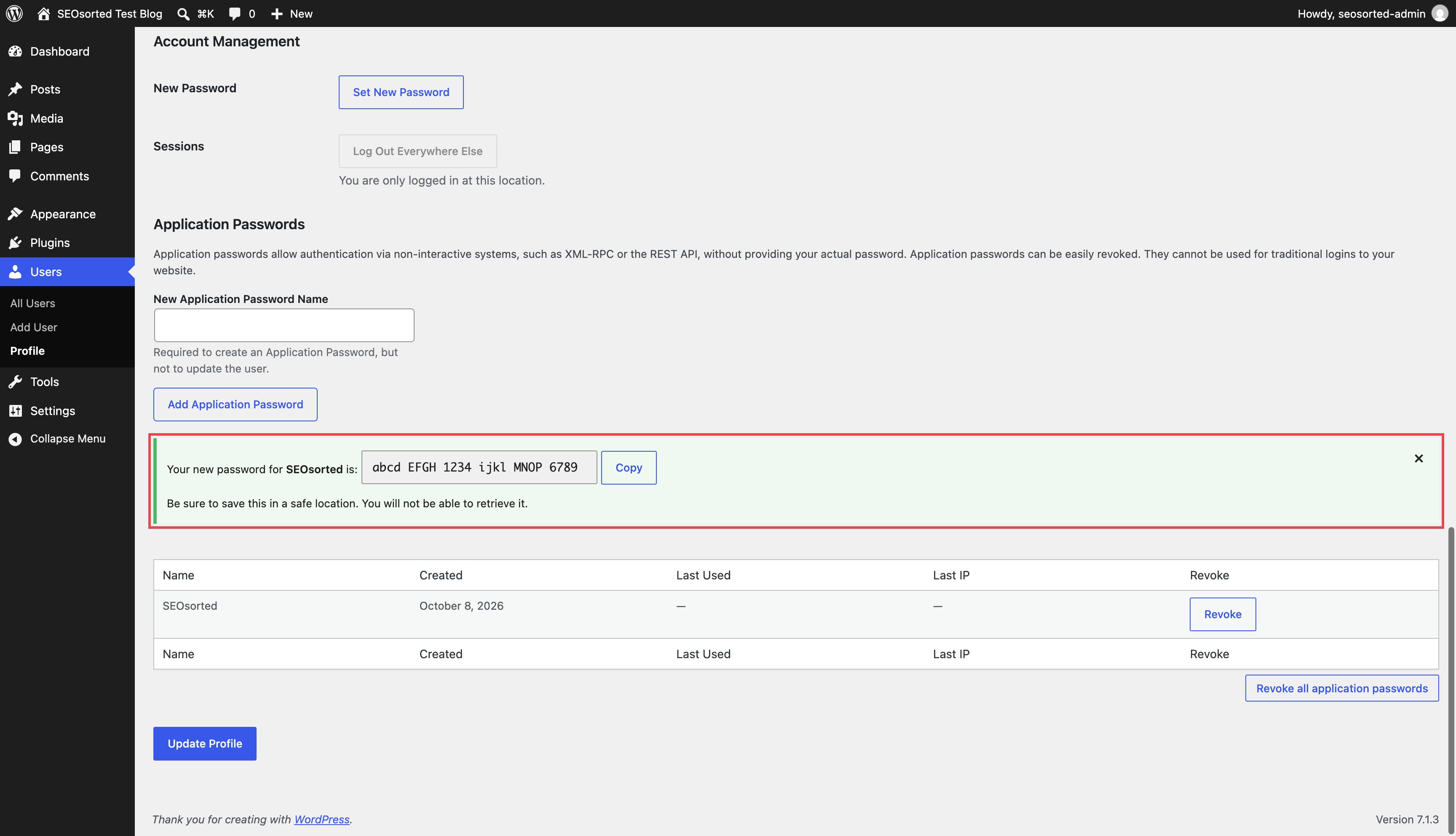Click Set New Password button
Viewport: 1456px width, 836px height.
point(401,92)
